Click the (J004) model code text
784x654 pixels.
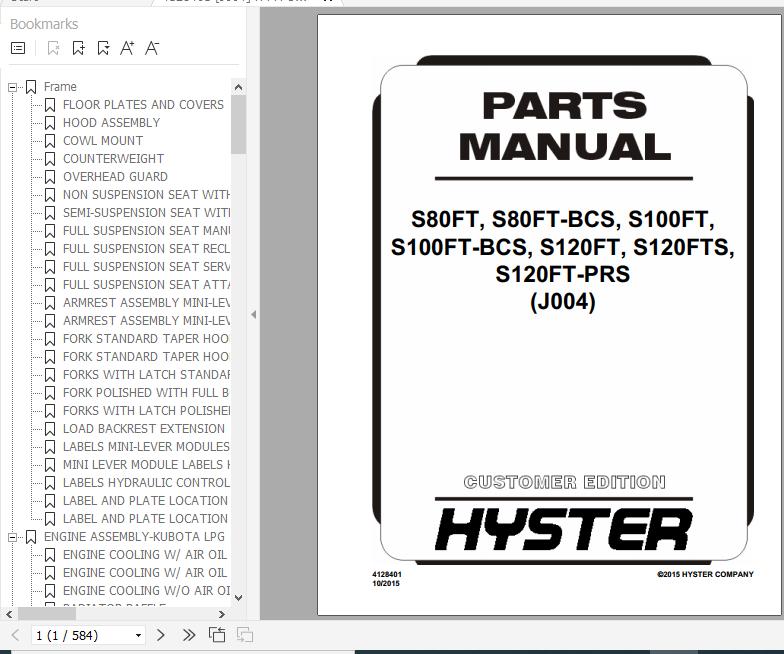(563, 302)
